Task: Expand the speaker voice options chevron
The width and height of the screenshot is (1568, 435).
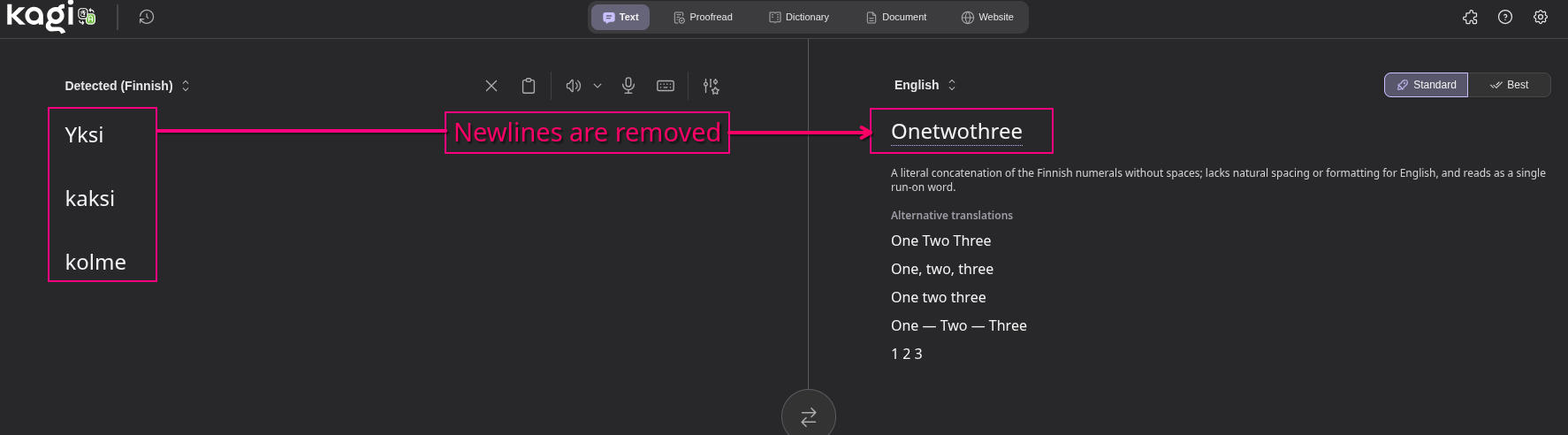Action: (x=598, y=86)
